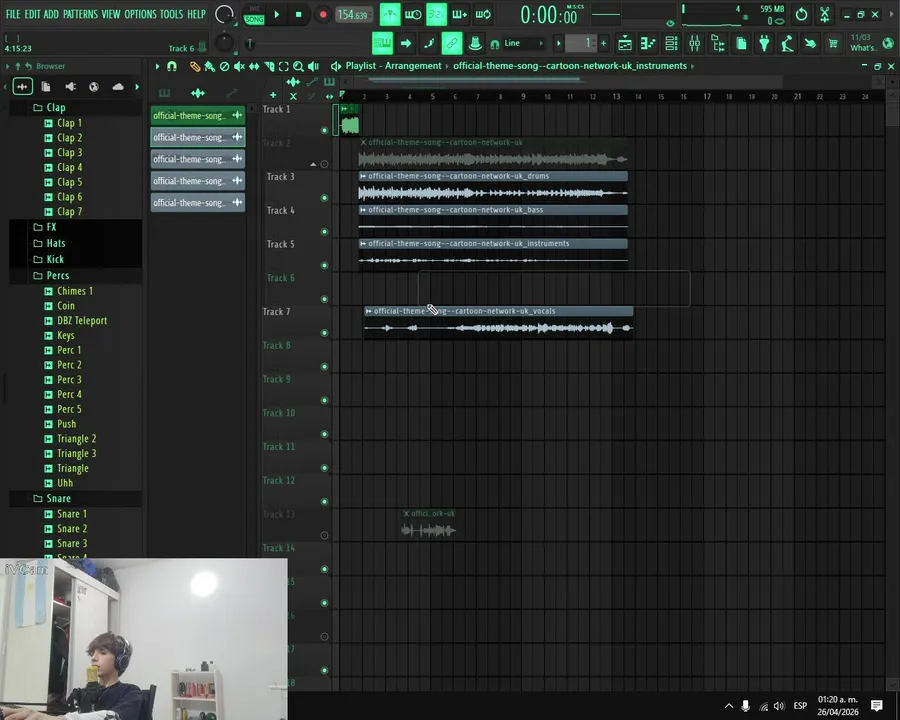Select the Playback speaker tool in playlist

click(x=313, y=67)
